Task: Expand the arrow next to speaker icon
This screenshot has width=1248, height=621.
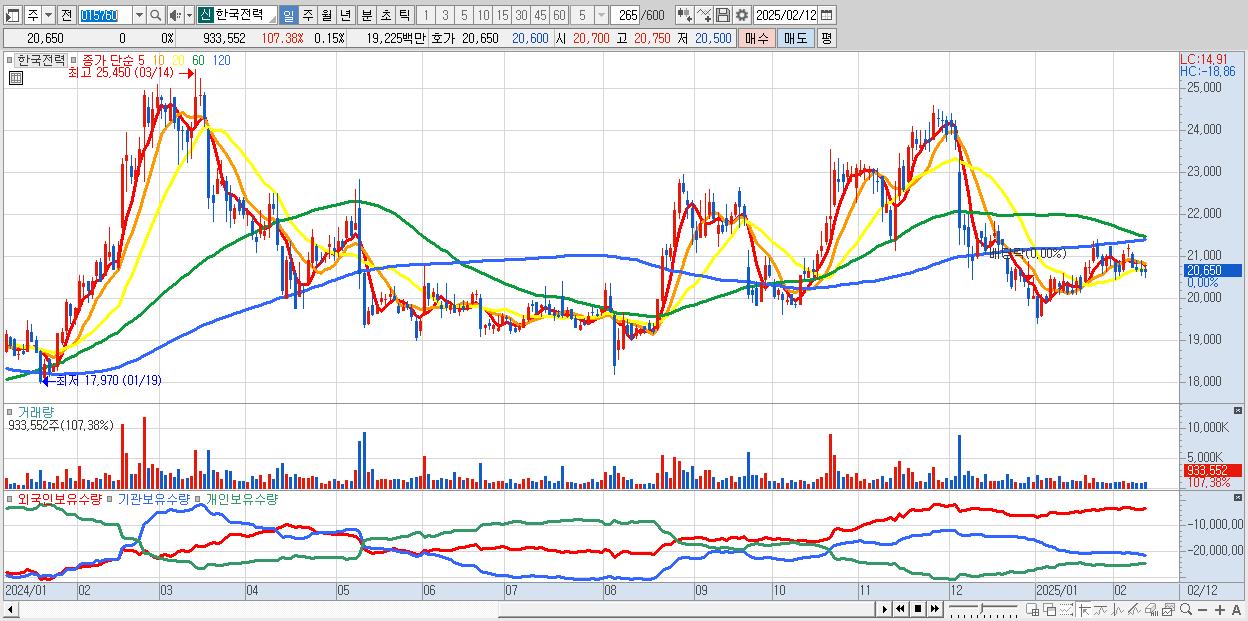Action: (189, 15)
